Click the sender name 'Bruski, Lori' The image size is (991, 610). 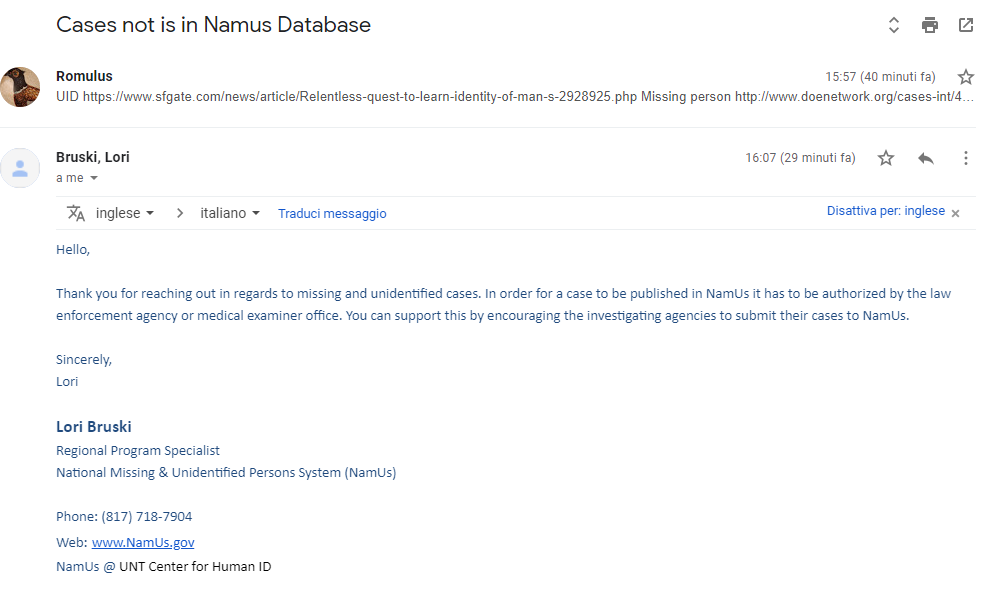click(93, 157)
